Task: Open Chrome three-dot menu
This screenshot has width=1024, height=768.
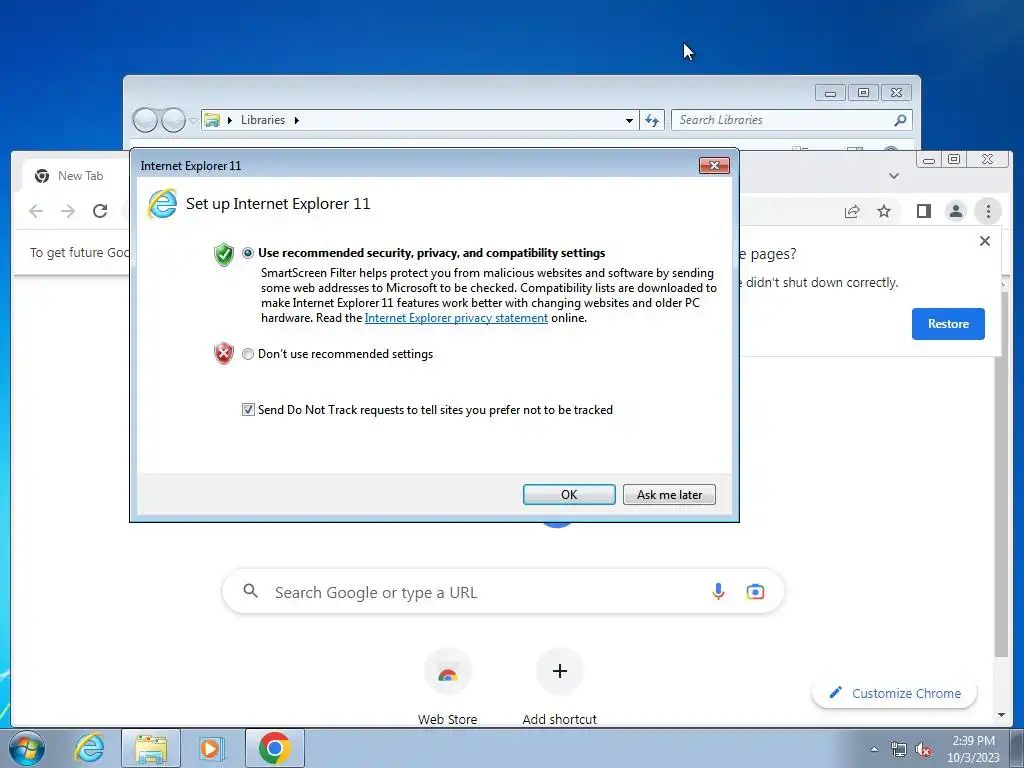Action: tap(988, 211)
